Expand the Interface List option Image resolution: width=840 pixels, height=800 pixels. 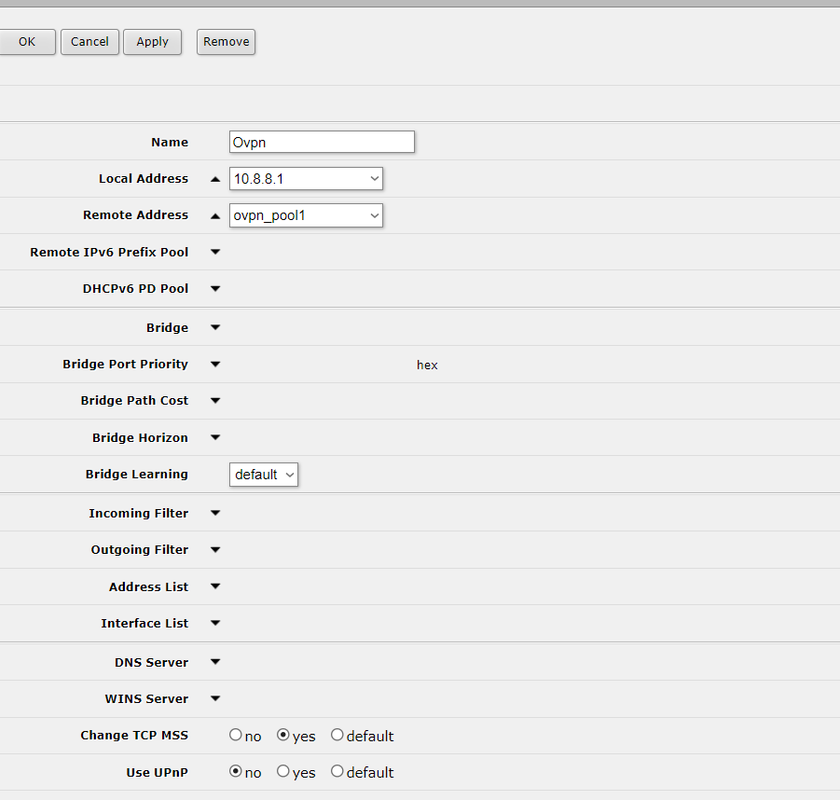pyautogui.click(x=215, y=623)
